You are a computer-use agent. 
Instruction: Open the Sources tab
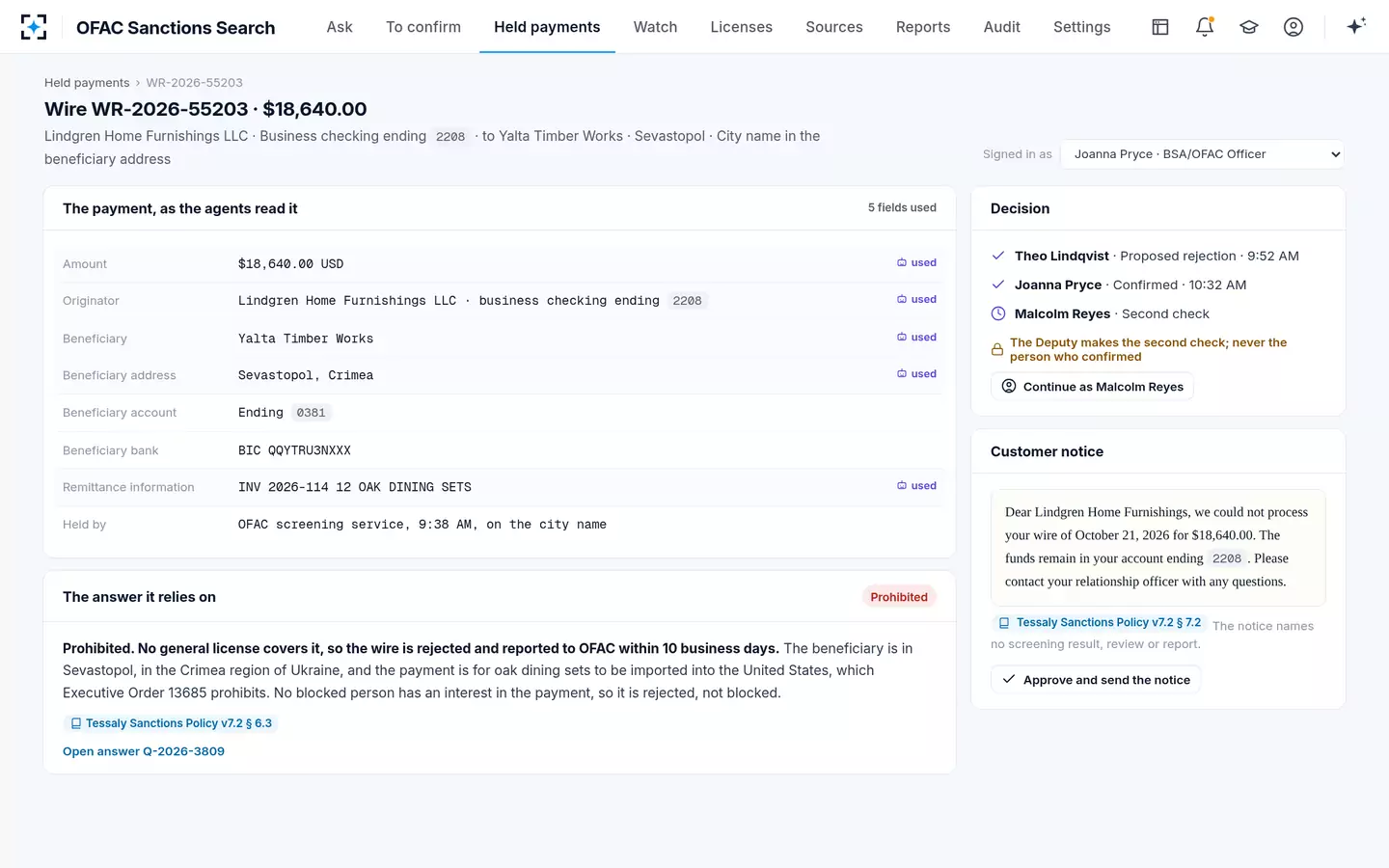pos(834,27)
